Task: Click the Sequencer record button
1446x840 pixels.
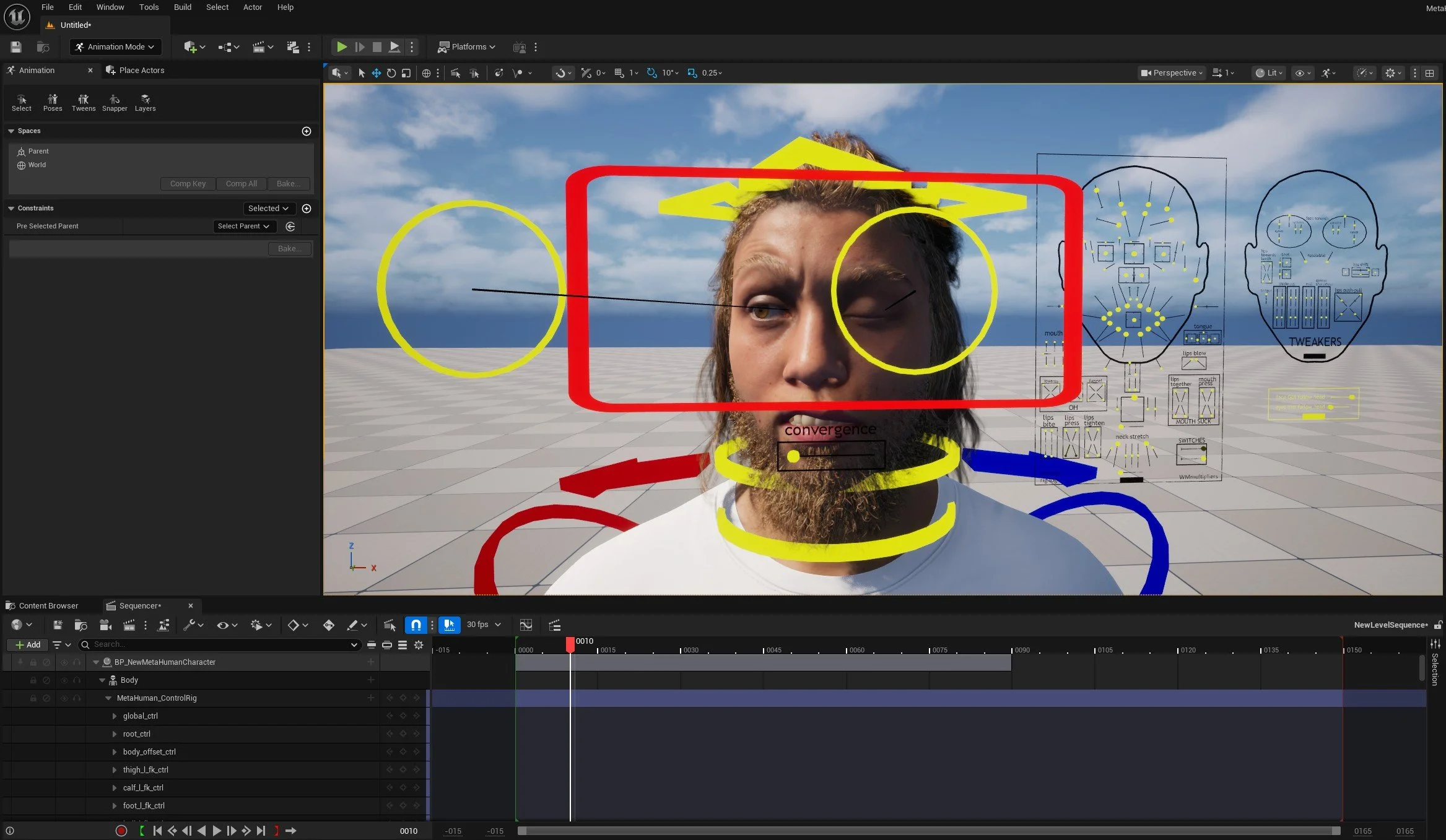Action: tap(121, 831)
